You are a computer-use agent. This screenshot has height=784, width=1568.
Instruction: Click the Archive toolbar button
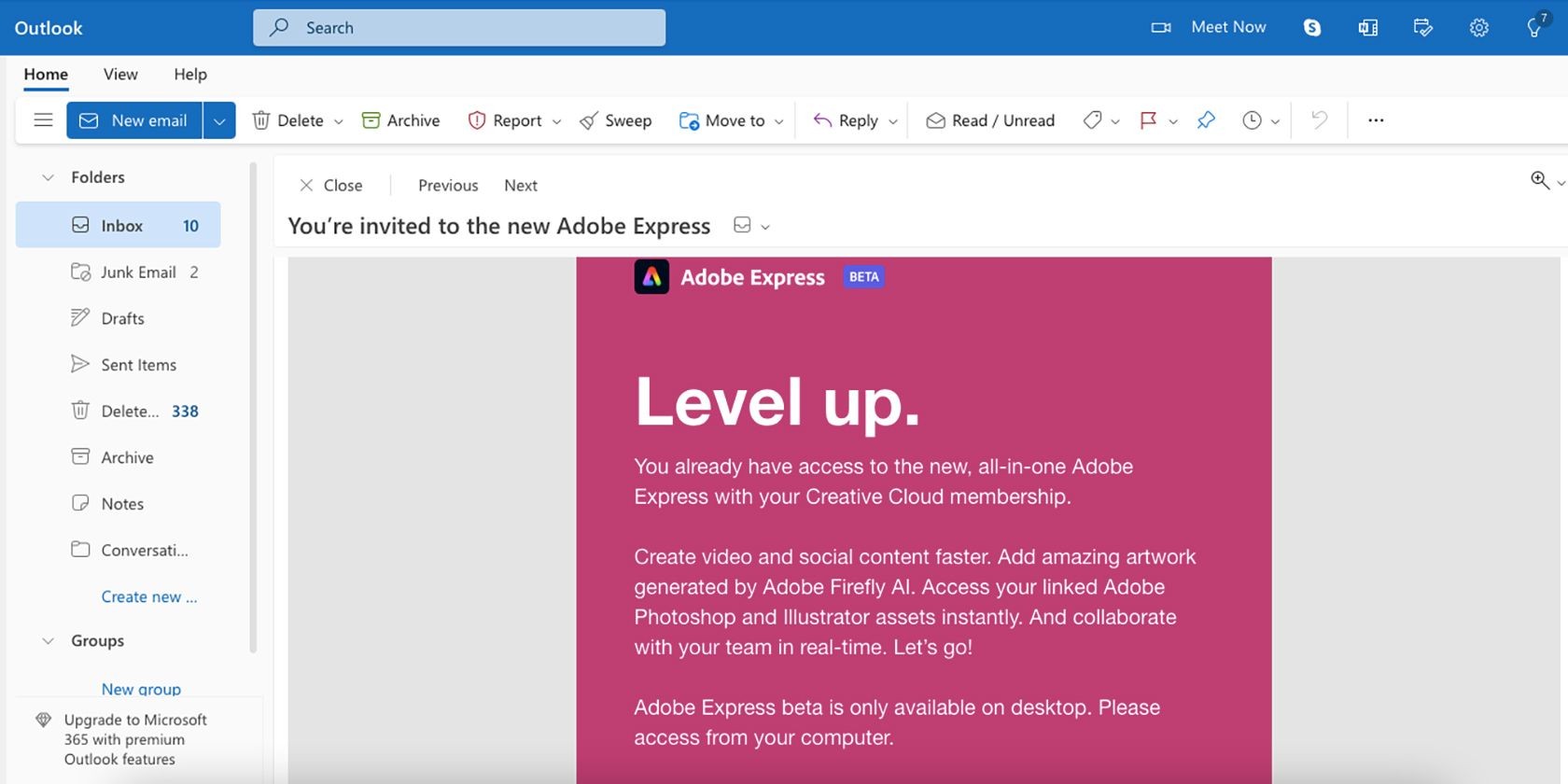click(401, 120)
